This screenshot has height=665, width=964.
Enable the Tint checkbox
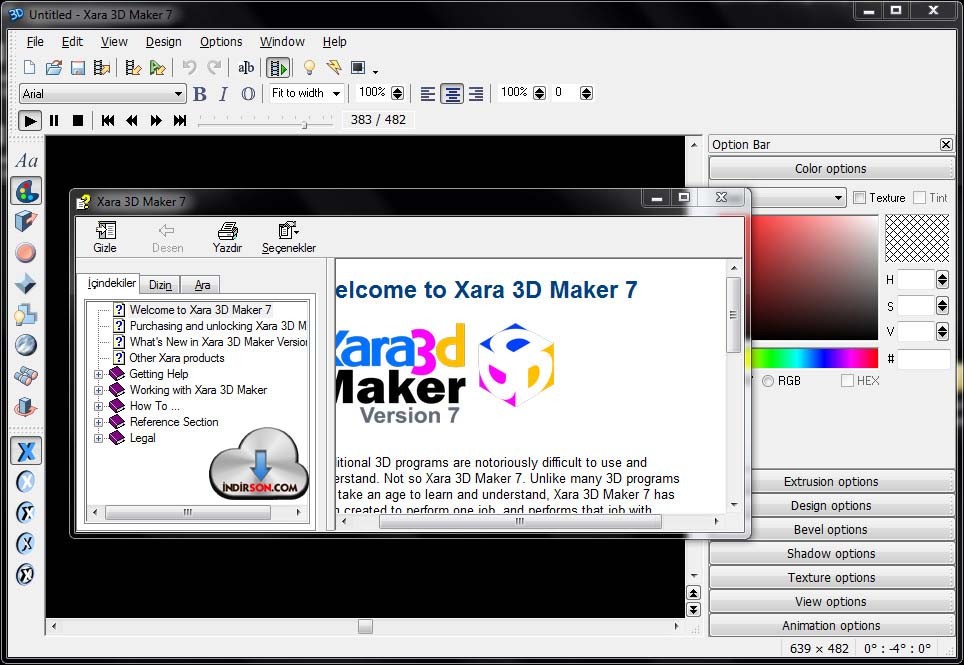coord(920,198)
